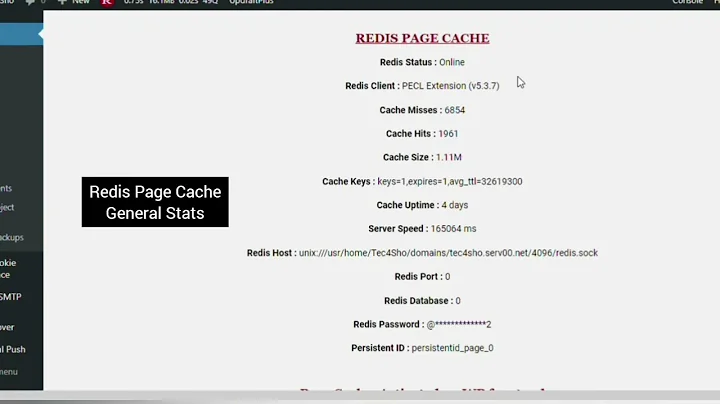The image size is (720, 404).
Task: Select the PECL Extension (v5.3.7) text
Action: tap(450, 86)
